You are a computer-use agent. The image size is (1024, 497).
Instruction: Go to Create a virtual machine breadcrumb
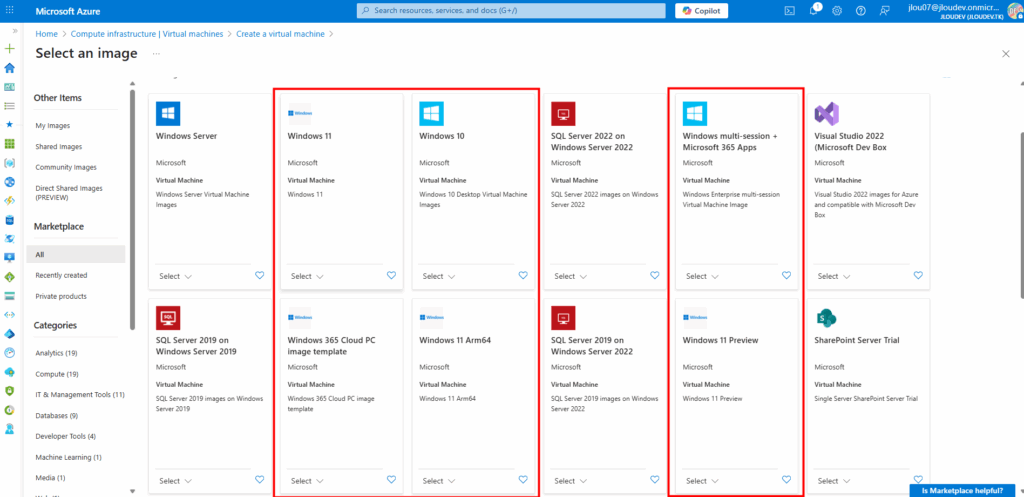pos(283,34)
